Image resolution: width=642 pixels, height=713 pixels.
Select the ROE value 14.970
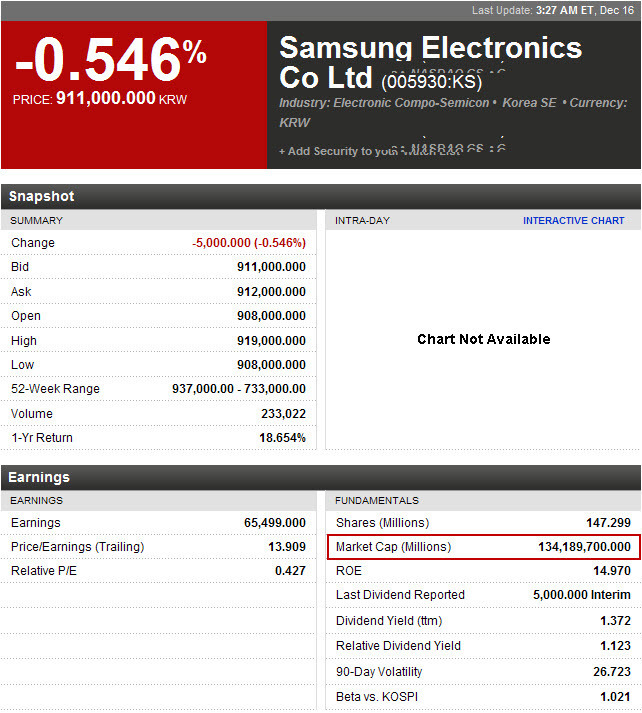point(612,571)
